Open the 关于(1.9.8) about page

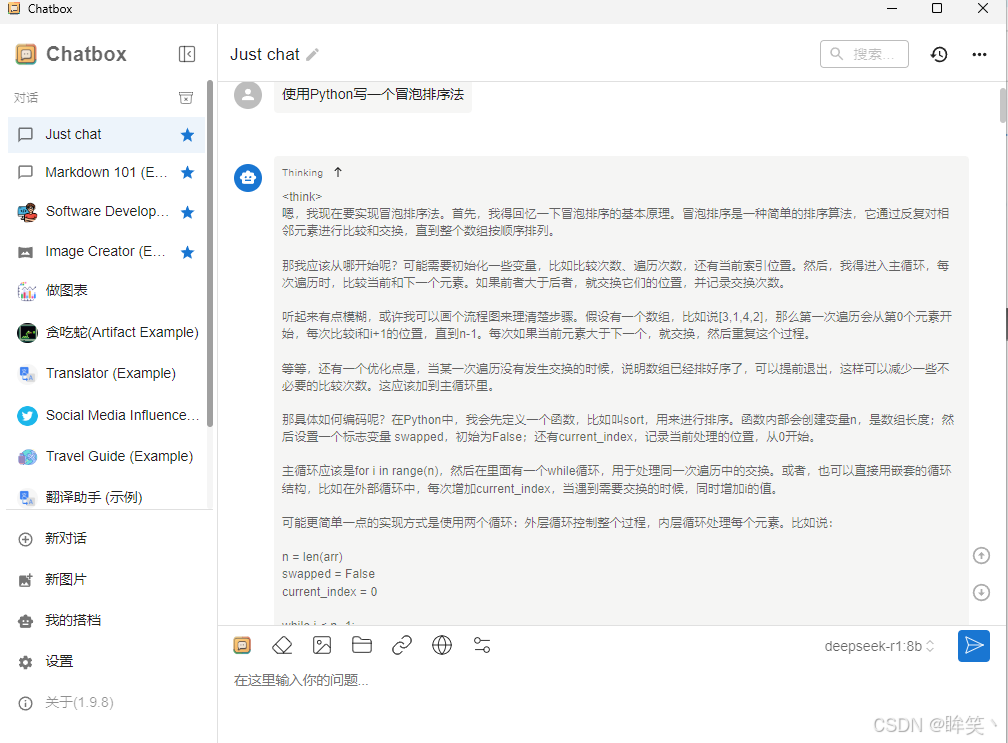[x=106, y=703]
